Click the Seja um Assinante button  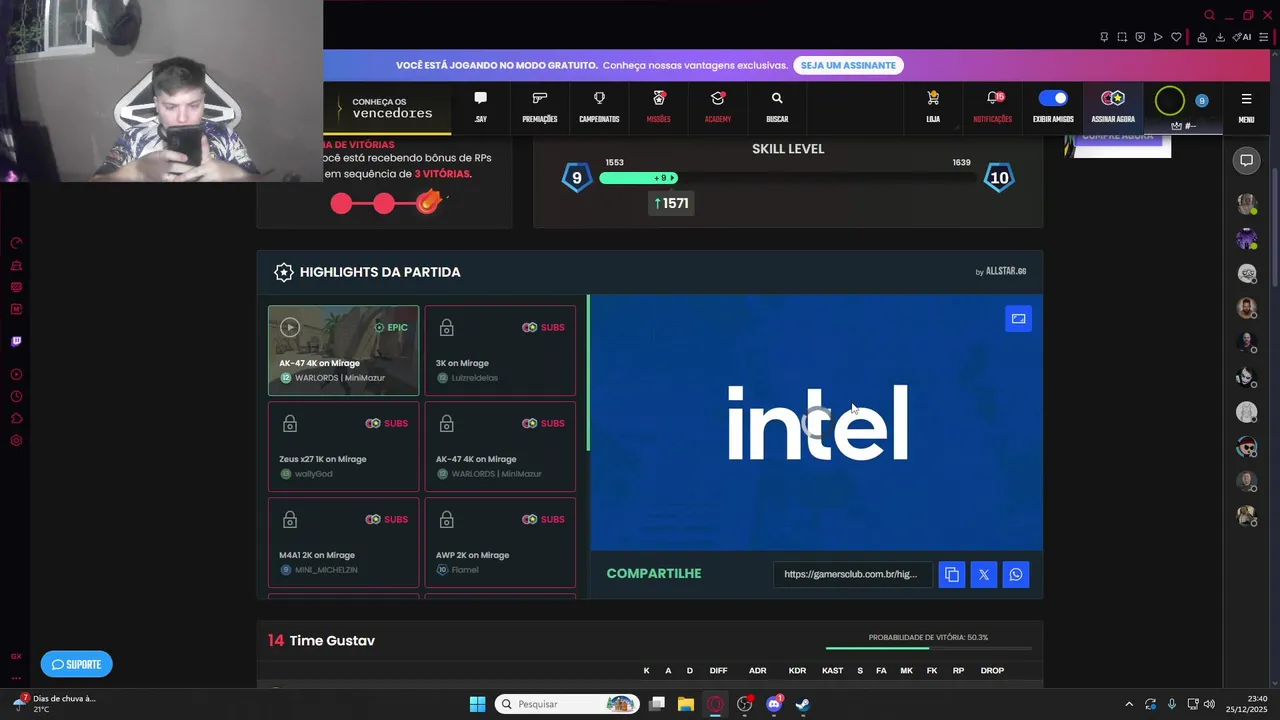tap(848, 65)
